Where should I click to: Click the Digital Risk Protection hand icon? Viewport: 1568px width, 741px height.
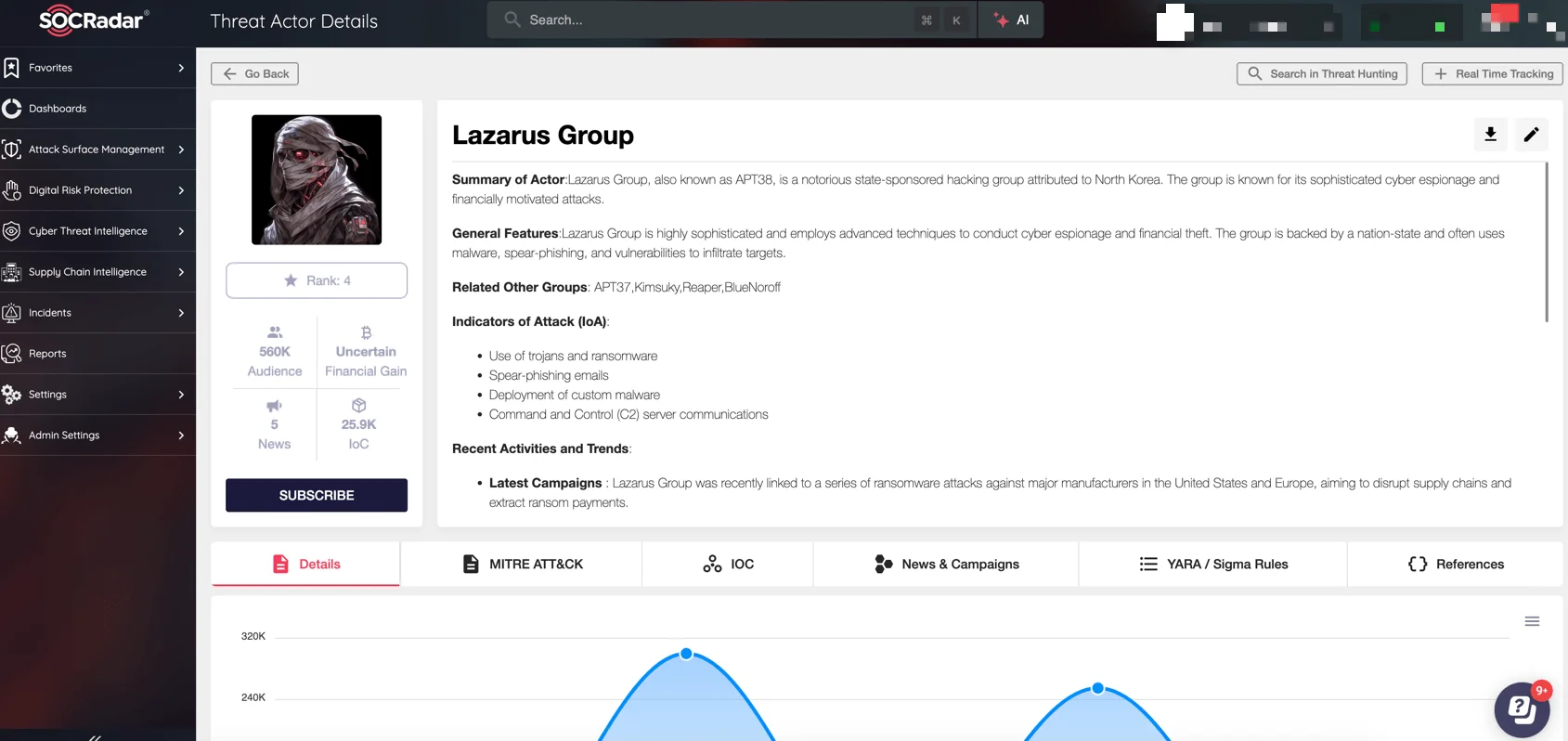click(x=11, y=190)
